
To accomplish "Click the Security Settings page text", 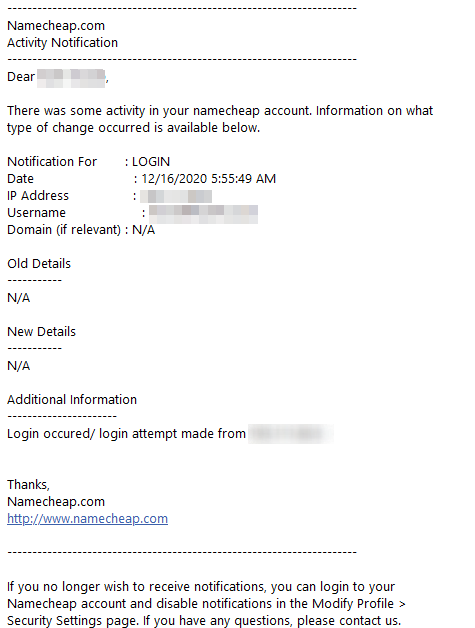I will pyautogui.click(x=73, y=621).
